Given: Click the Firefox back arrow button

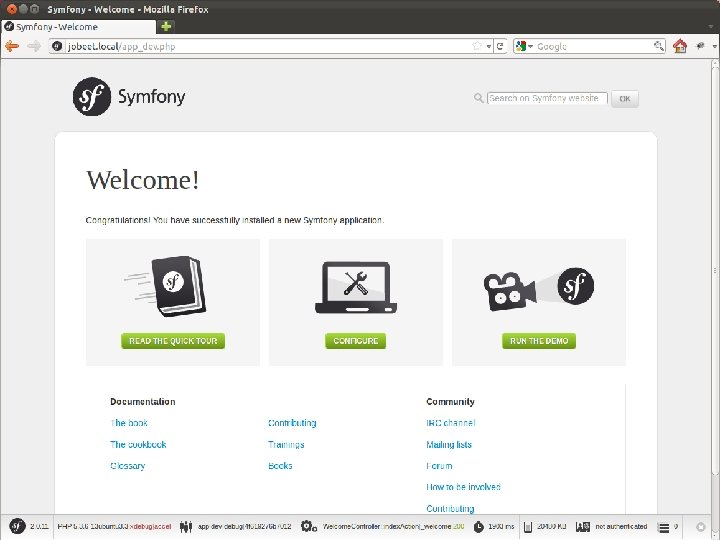Looking at the screenshot, I should pos(12,46).
